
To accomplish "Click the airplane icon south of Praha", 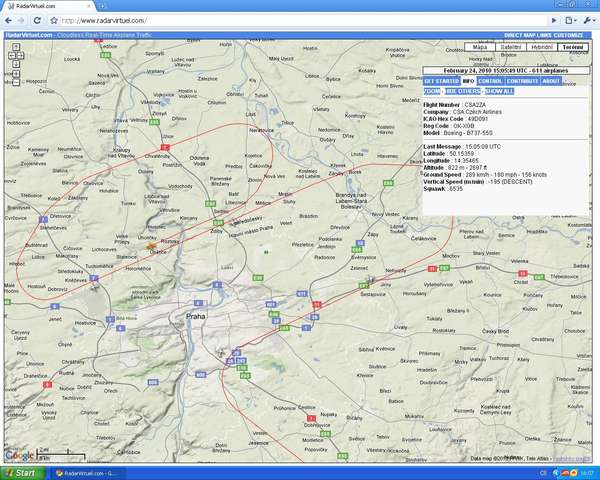I will point(221,351).
